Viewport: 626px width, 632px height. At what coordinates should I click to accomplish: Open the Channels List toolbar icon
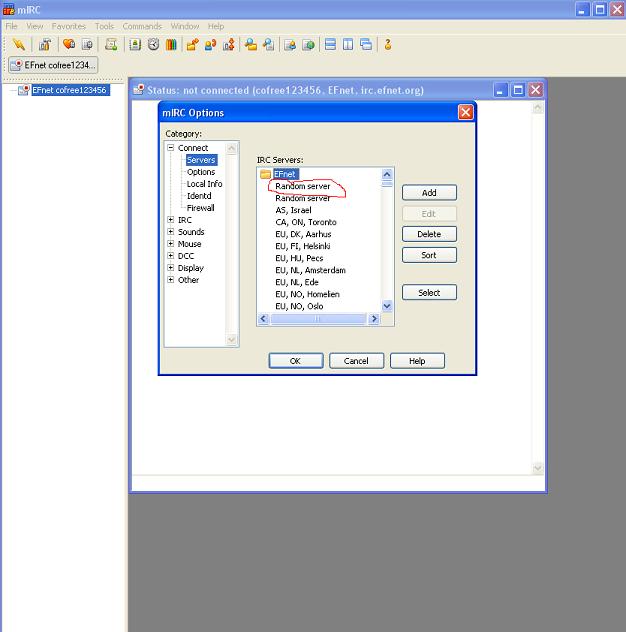[87, 44]
